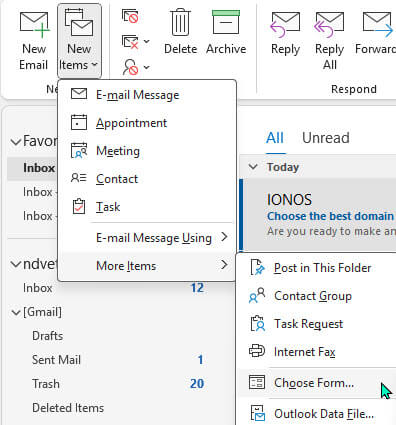Open the Junk block sender dropdown
Screen dimensions: 396x425
coord(136,67)
